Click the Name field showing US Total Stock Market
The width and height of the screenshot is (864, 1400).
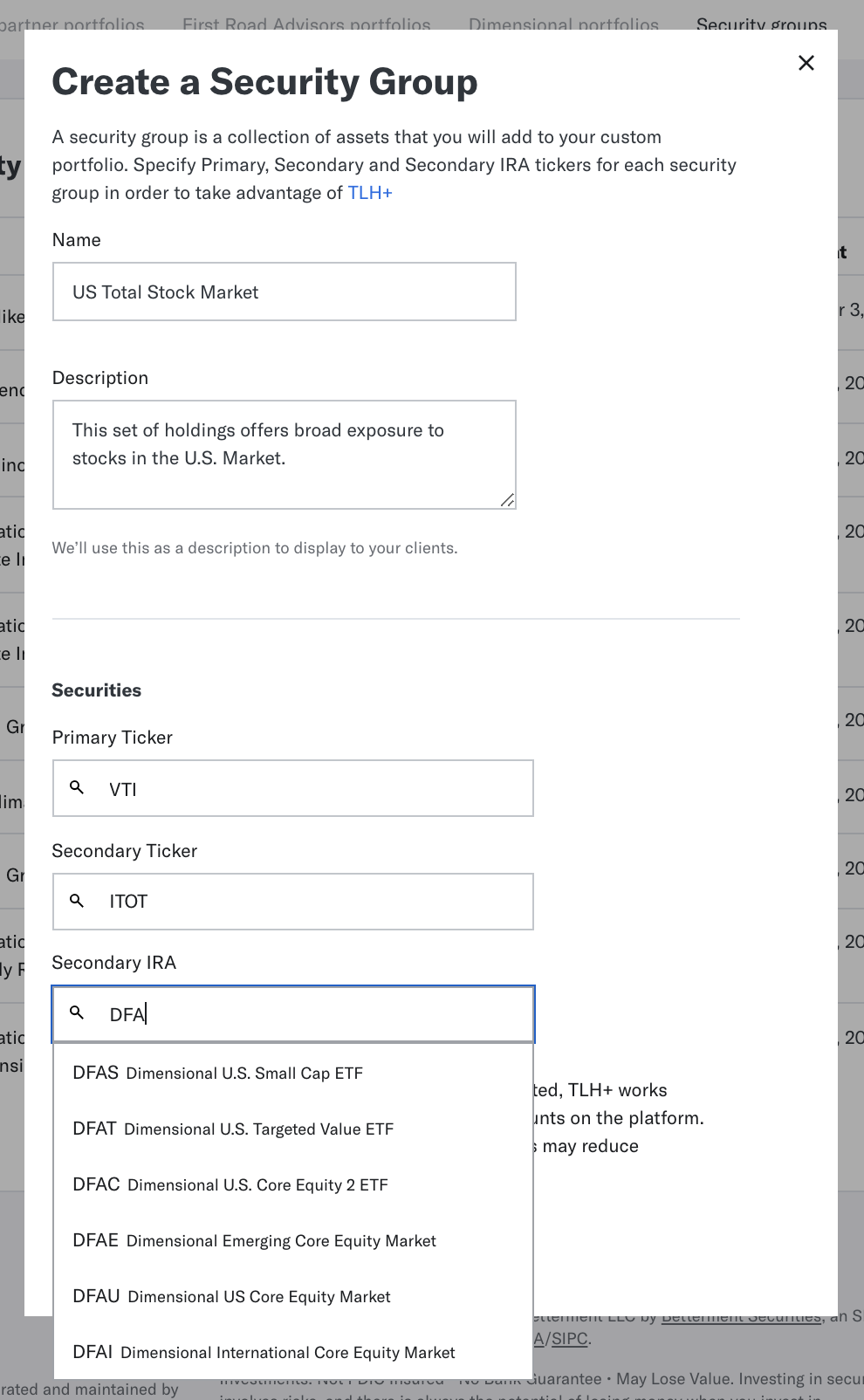coord(284,292)
